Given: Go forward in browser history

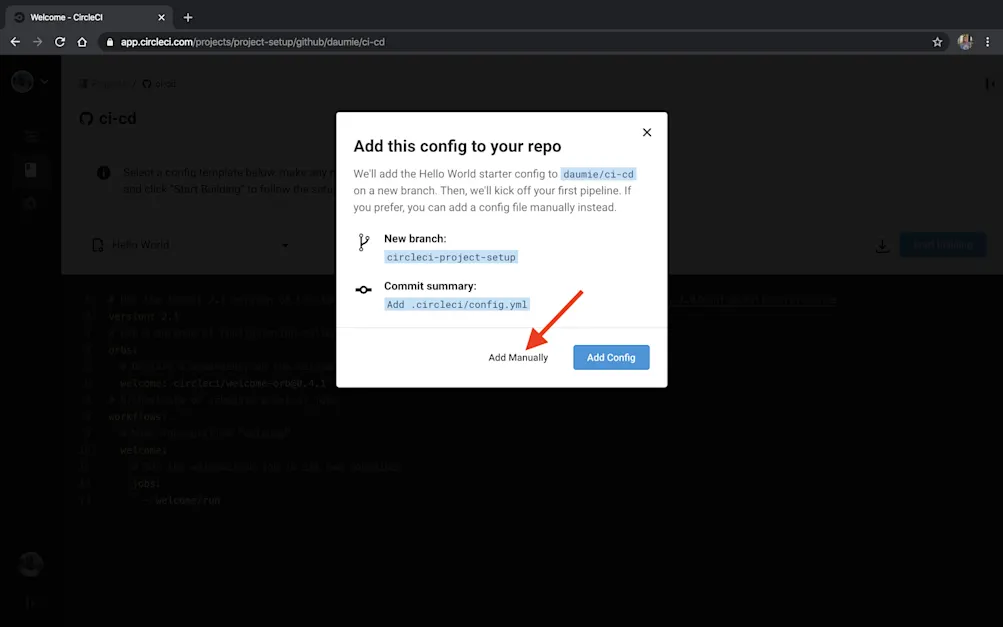Looking at the screenshot, I should tap(38, 42).
